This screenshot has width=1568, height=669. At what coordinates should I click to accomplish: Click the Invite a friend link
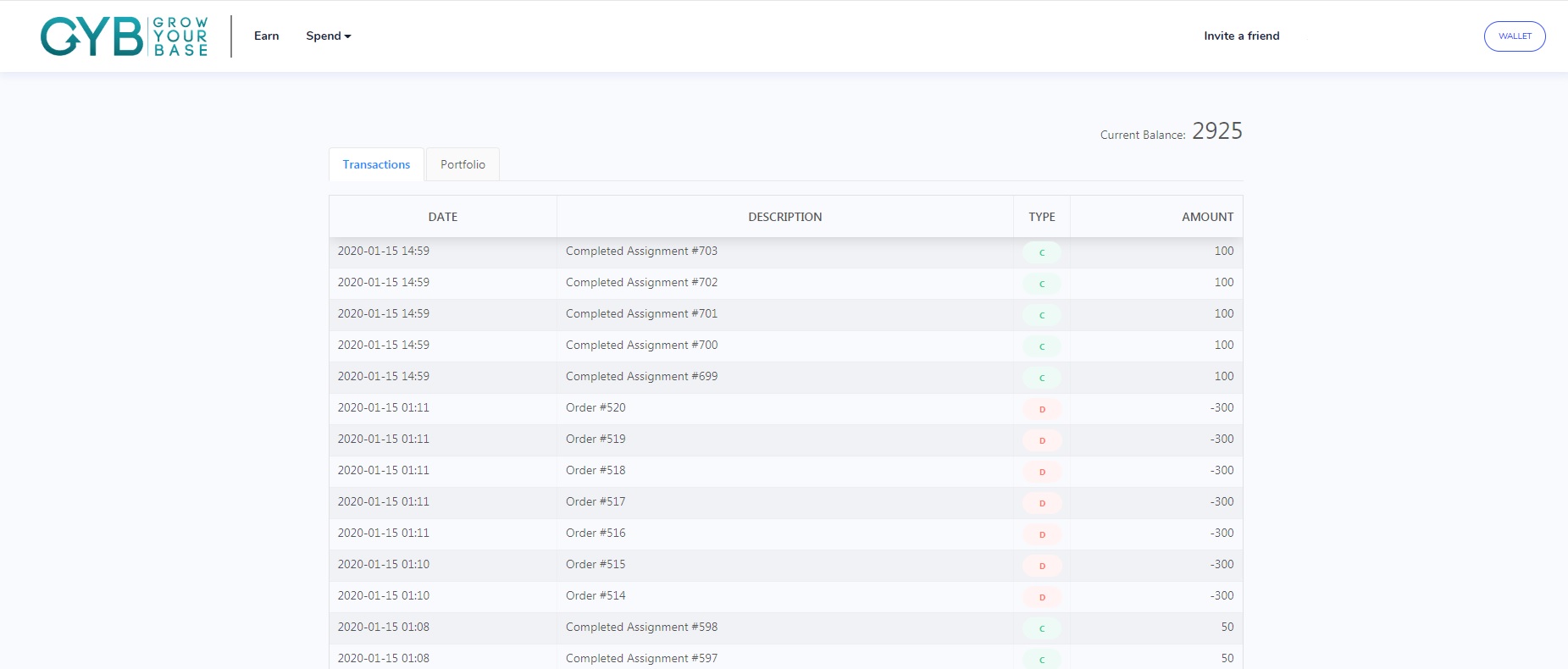1242,36
